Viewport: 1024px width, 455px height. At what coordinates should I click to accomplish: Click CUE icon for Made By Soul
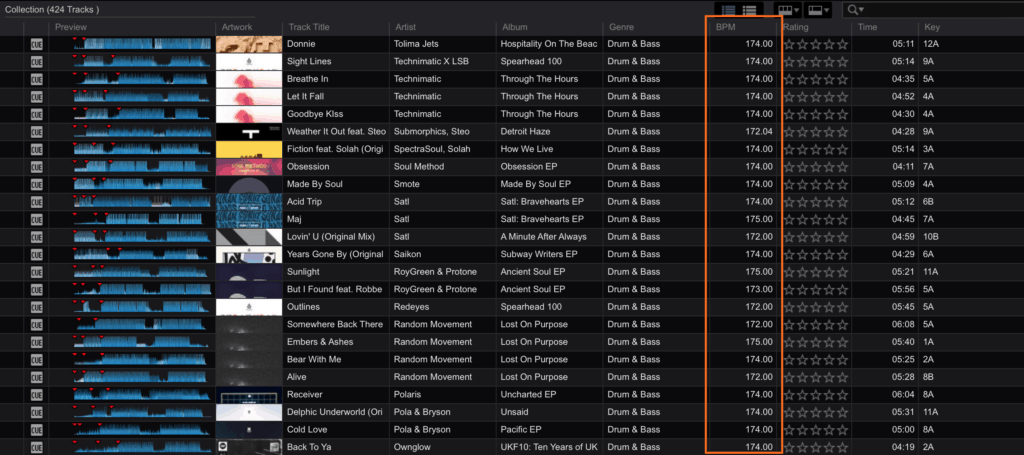pyautogui.click(x=36, y=185)
